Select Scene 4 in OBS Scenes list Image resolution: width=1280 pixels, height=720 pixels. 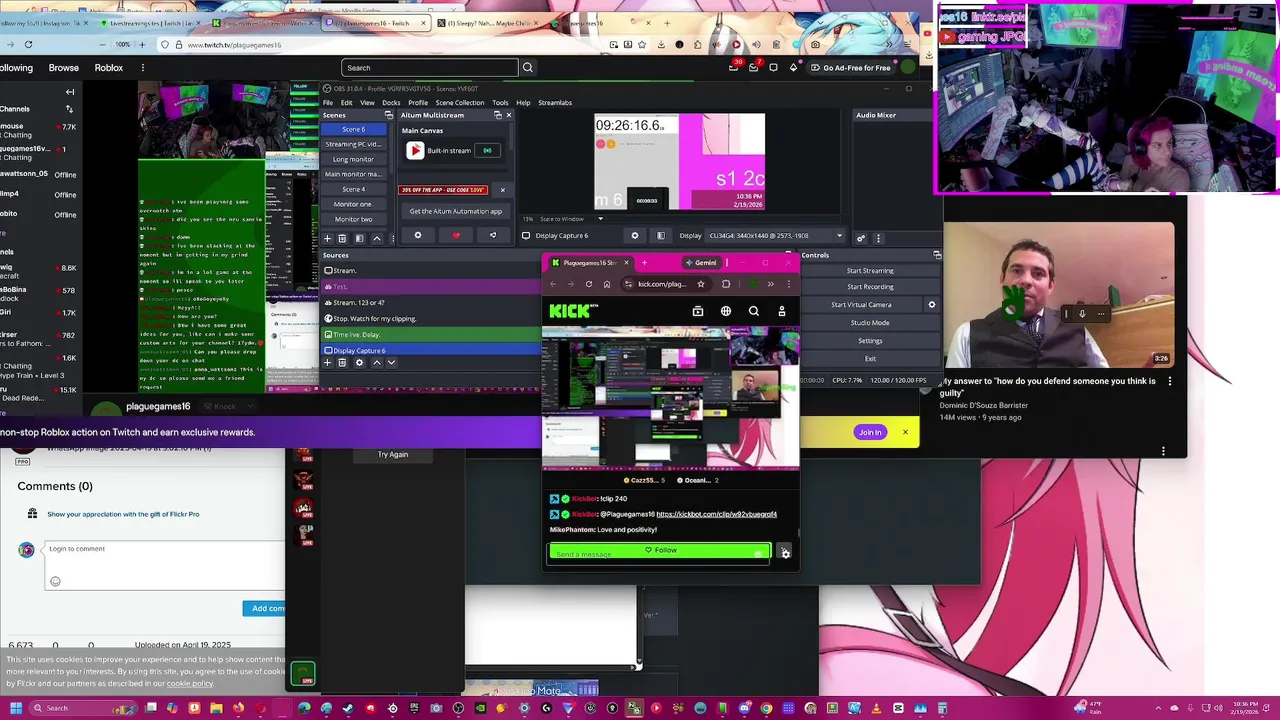pyautogui.click(x=353, y=189)
